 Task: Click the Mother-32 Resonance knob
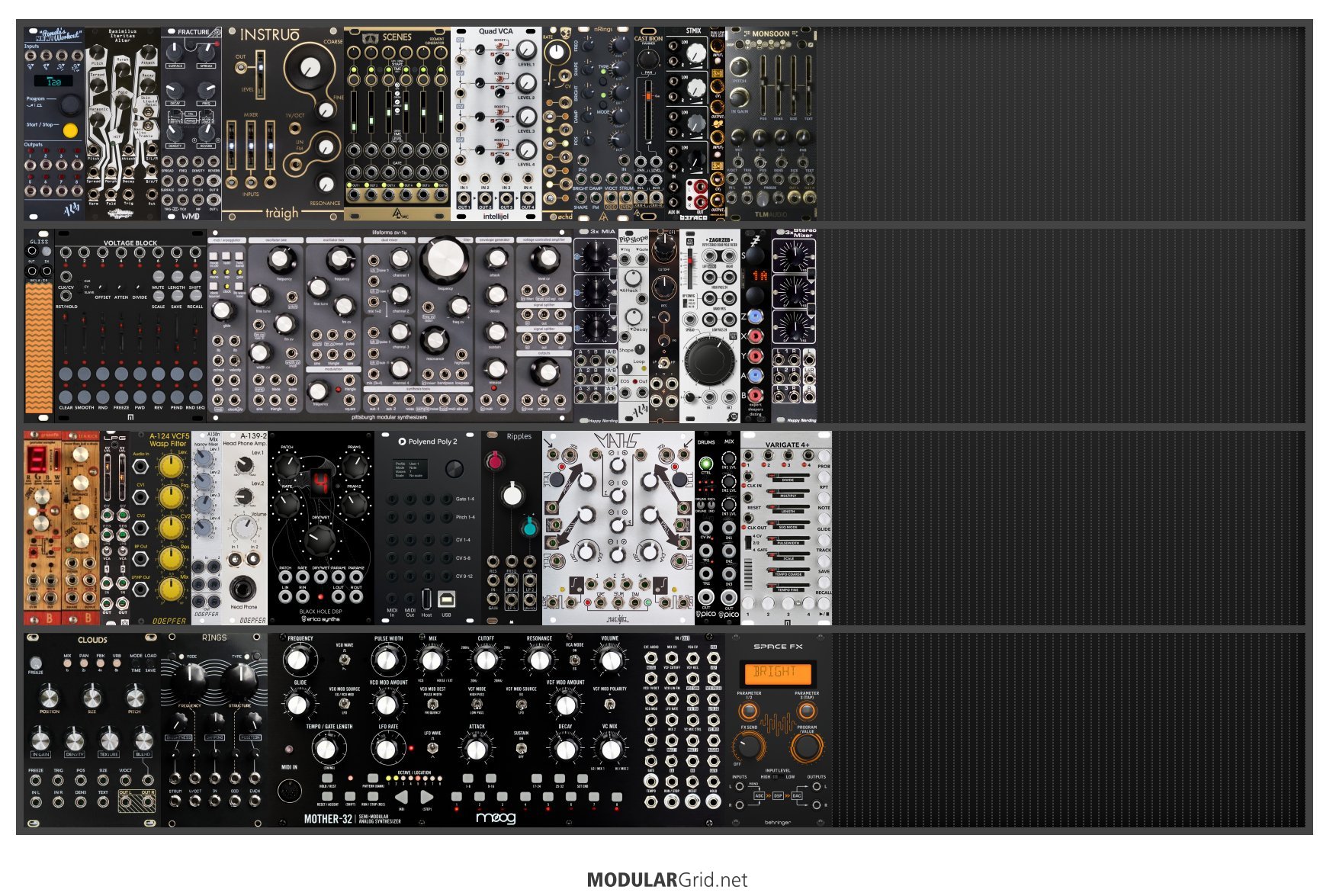(x=539, y=660)
